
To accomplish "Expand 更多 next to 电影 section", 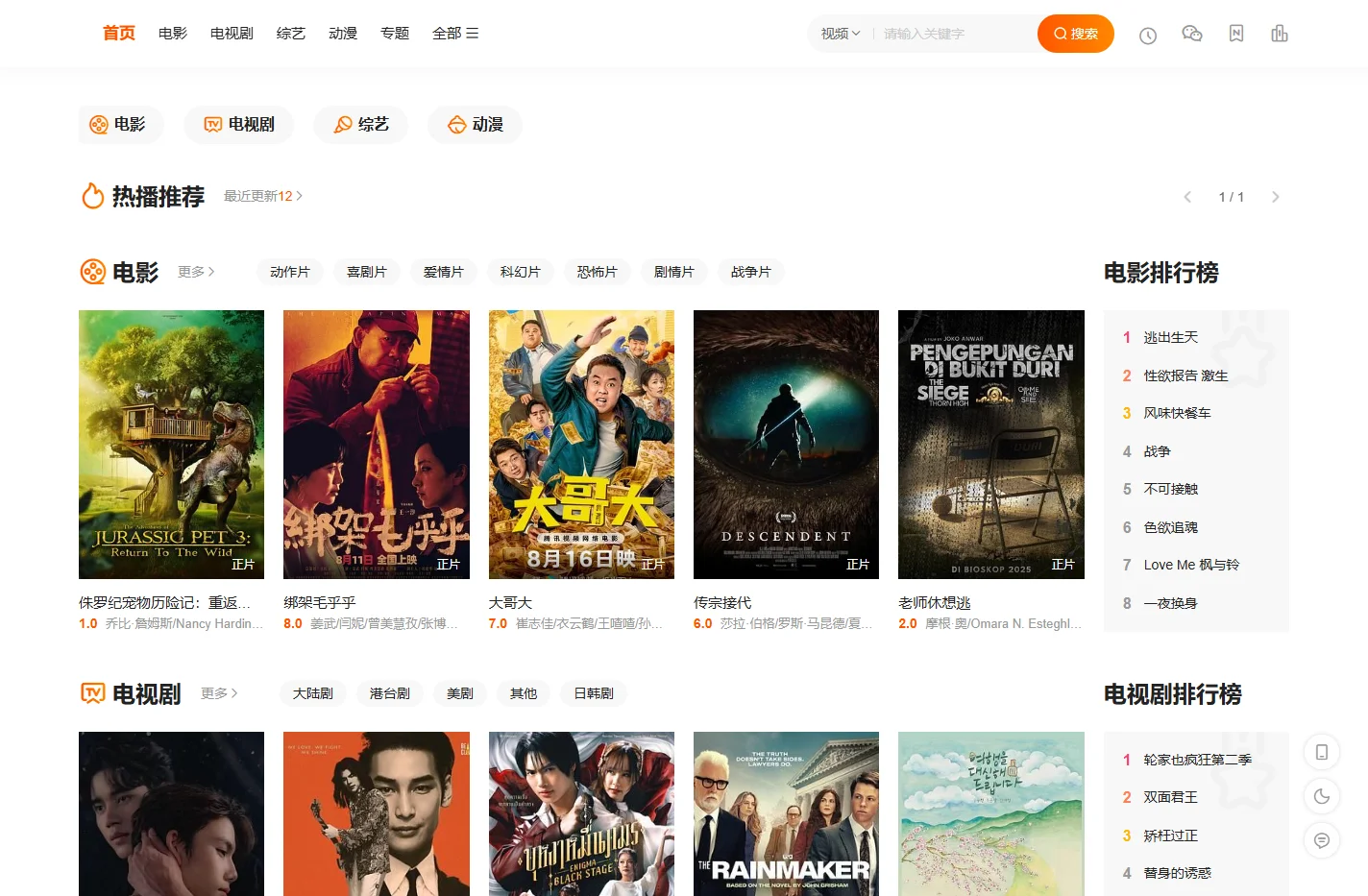I will point(196,272).
